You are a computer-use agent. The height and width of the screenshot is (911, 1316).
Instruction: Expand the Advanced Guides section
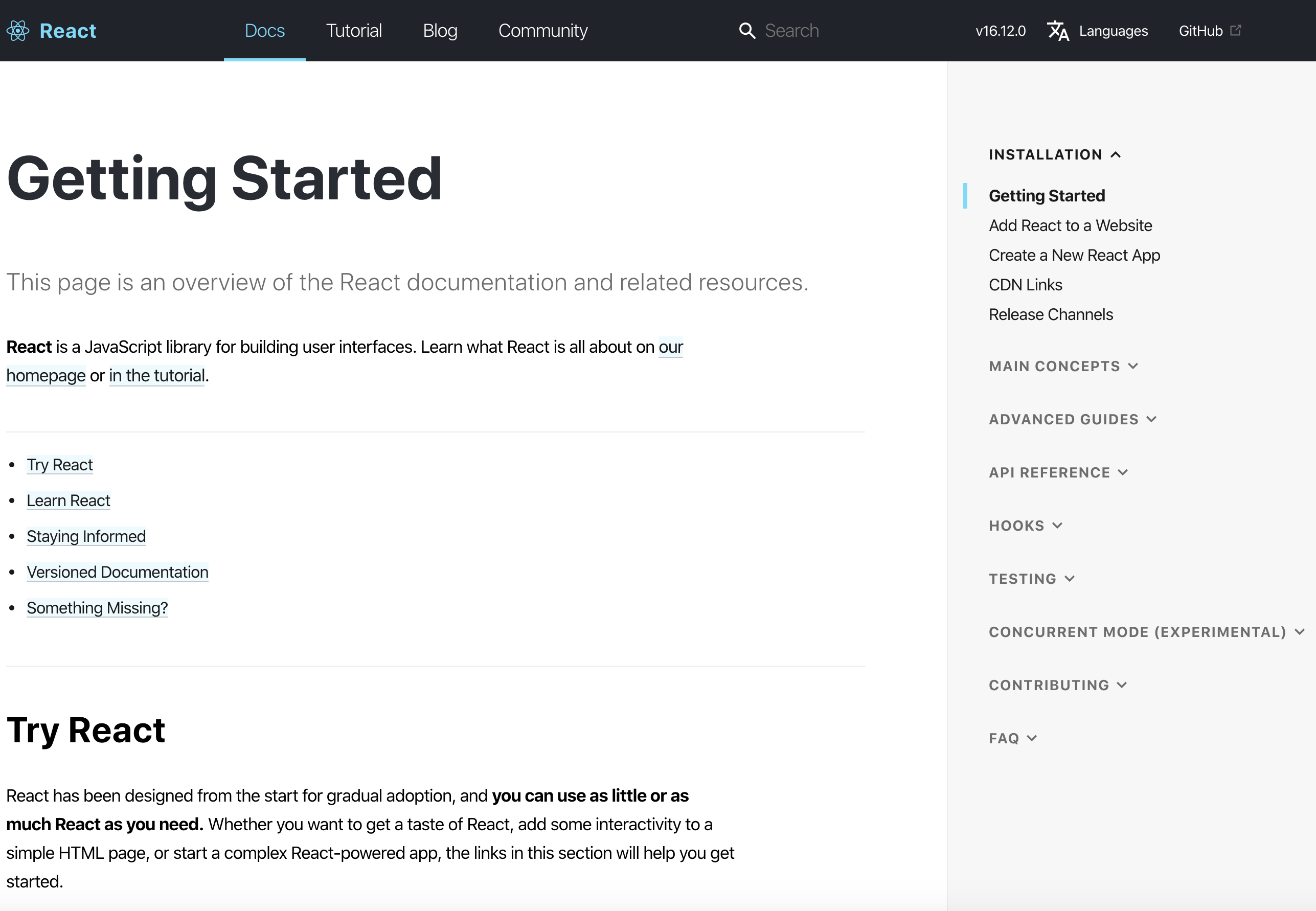pos(1073,419)
